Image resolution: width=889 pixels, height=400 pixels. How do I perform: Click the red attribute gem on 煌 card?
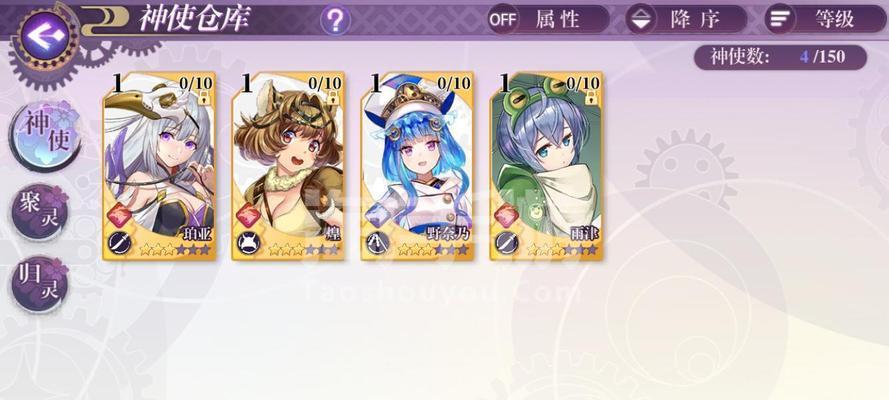(x=247, y=216)
